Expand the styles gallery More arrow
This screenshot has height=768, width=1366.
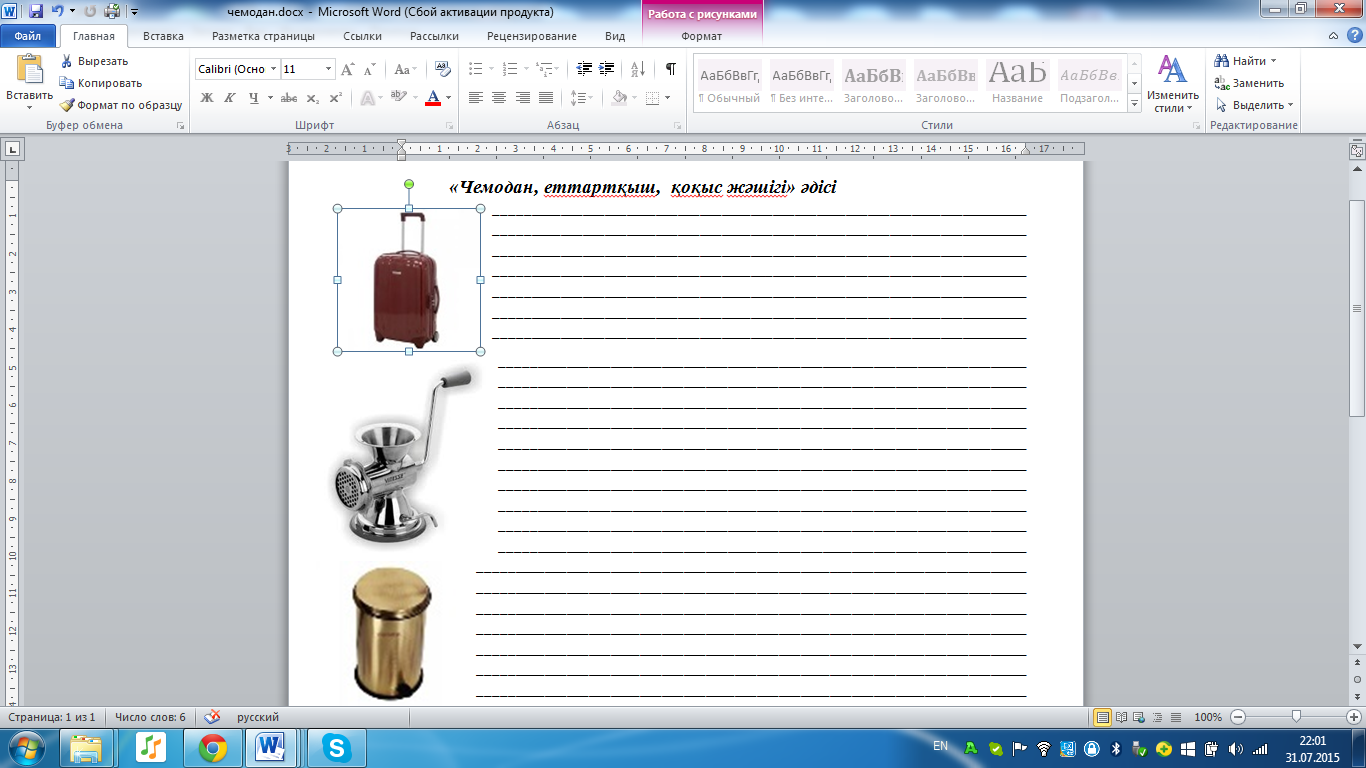pos(1135,104)
